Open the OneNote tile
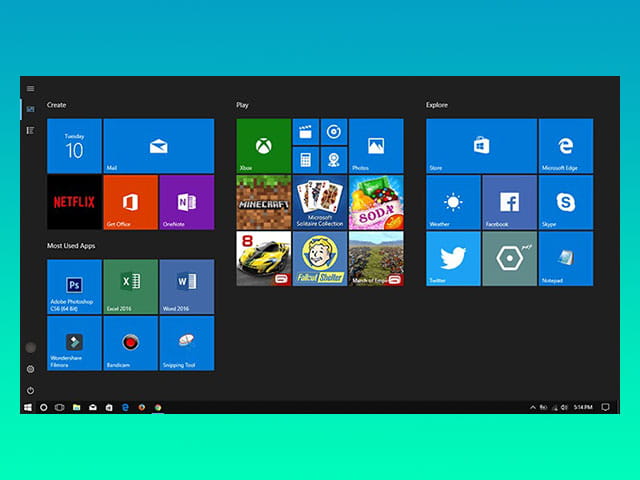This screenshot has width=640, height=480. pyautogui.click(x=187, y=202)
